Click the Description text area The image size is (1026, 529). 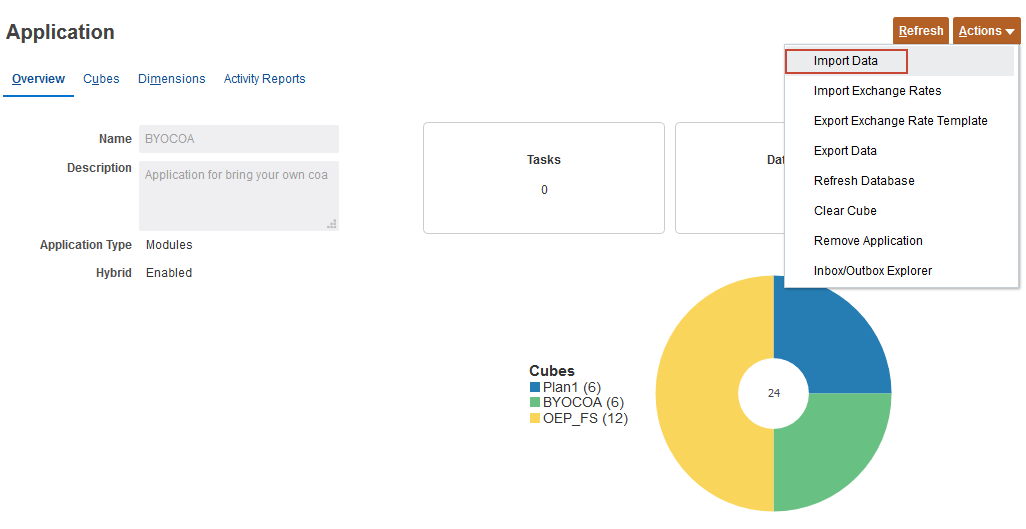[239, 195]
